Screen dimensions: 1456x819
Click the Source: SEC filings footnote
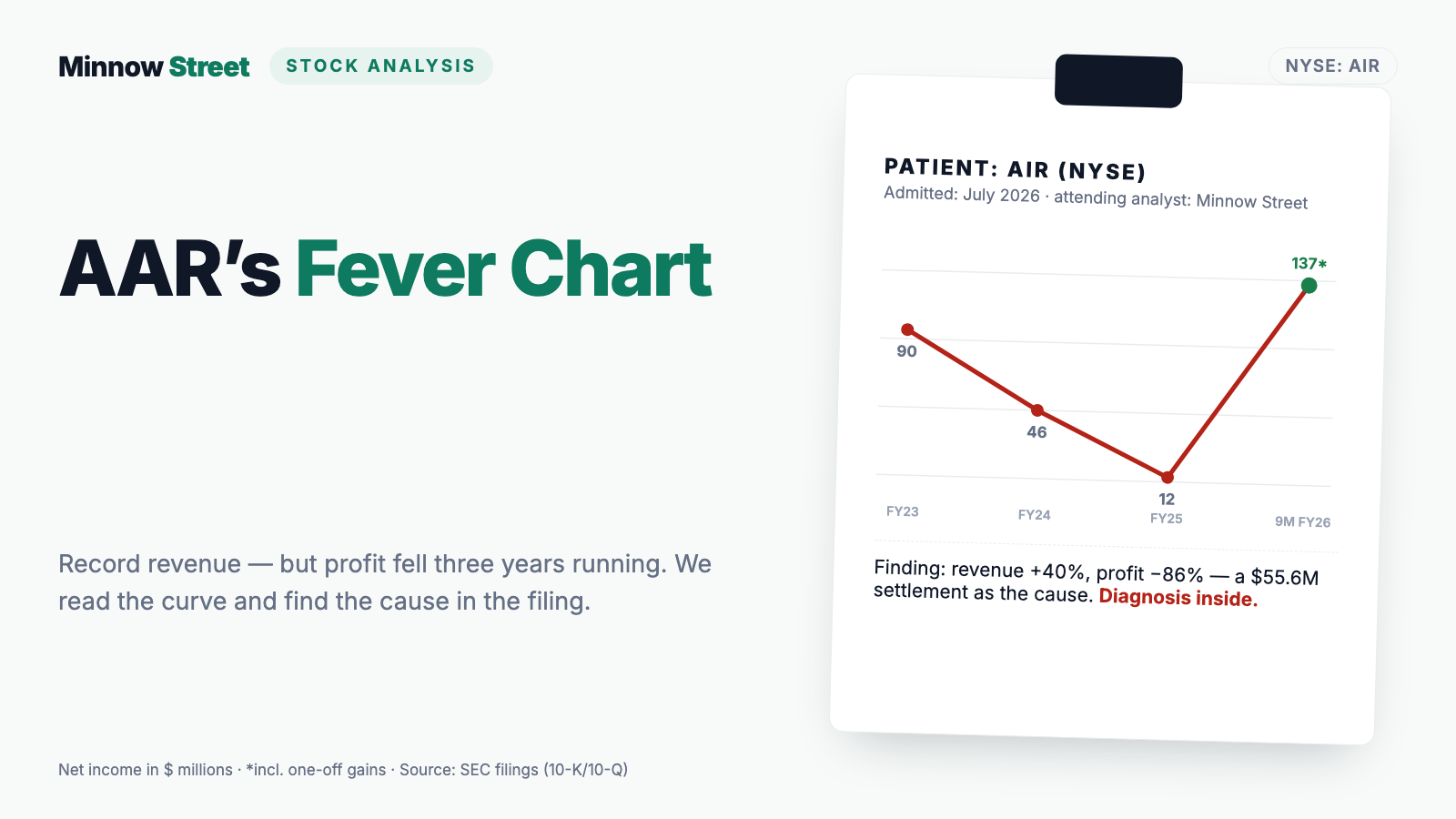513,770
